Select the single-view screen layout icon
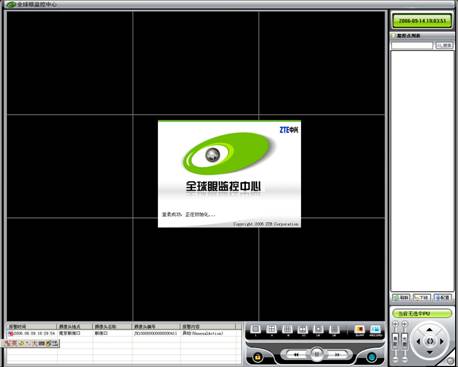458x367 pixels. point(256,329)
